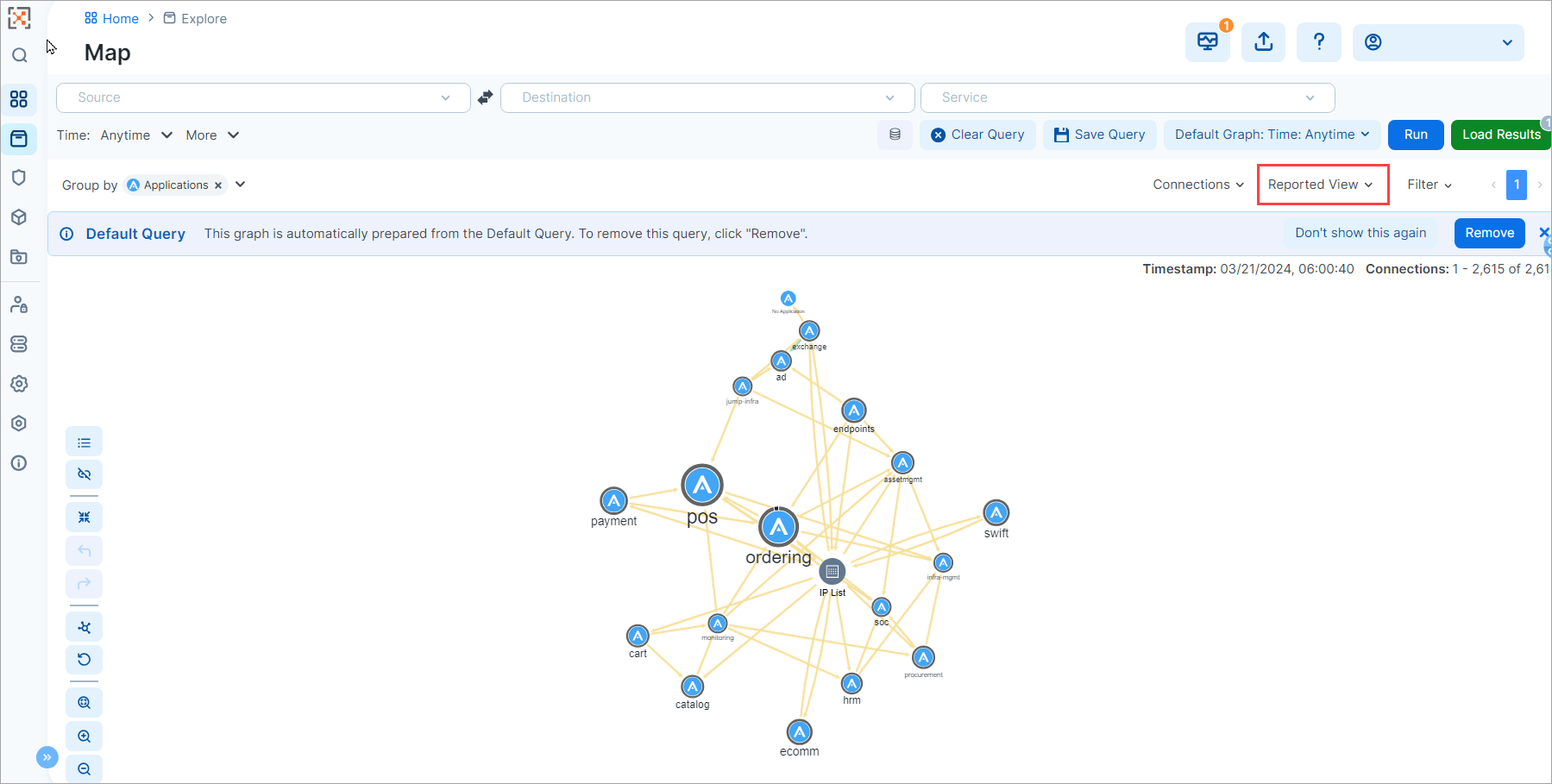Select the fit-to-screen icon on the map toolbar
This screenshot has width=1552, height=784.
(x=84, y=516)
